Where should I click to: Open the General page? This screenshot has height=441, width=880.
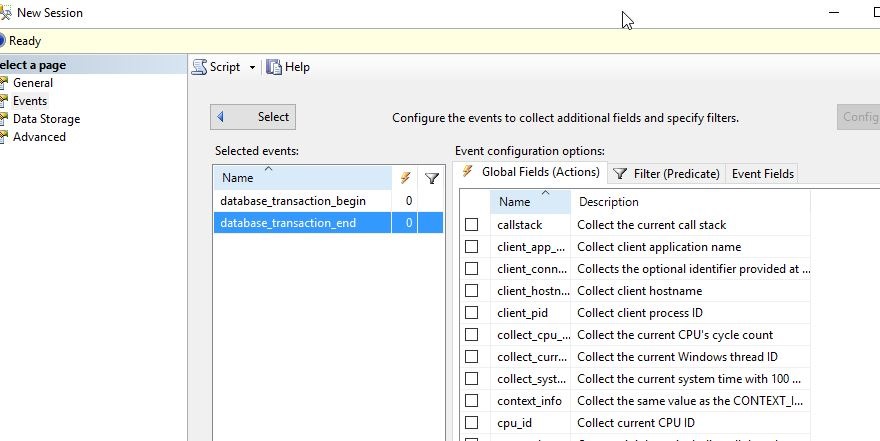tap(32, 83)
